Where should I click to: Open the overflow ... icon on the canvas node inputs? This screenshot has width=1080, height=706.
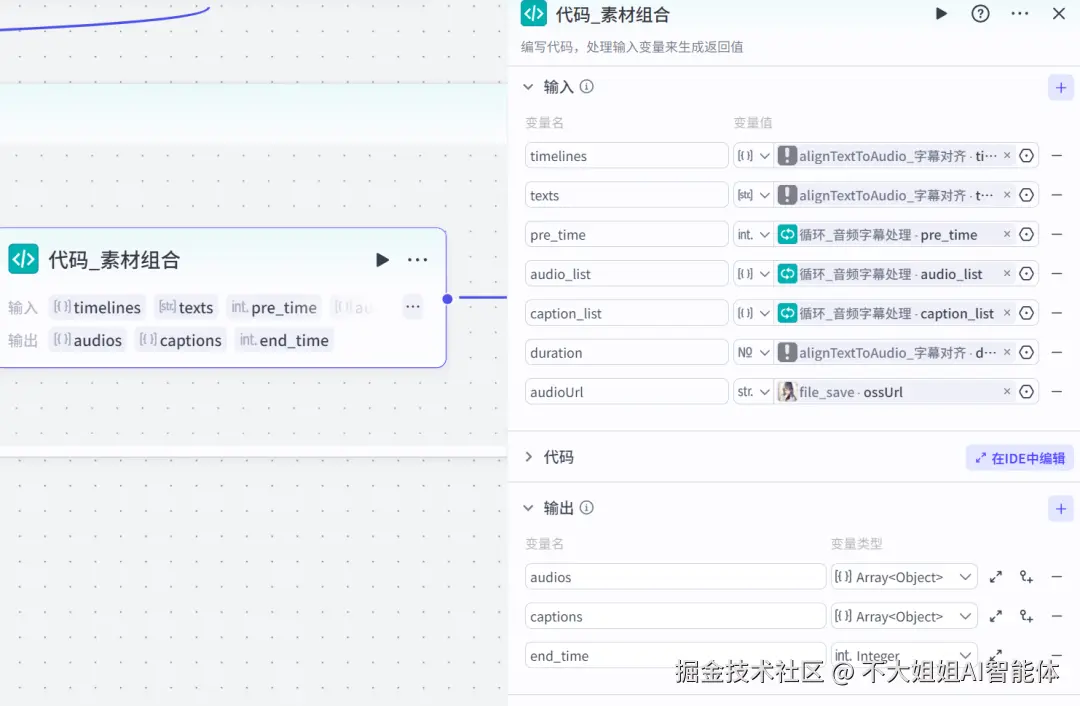pos(412,307)
